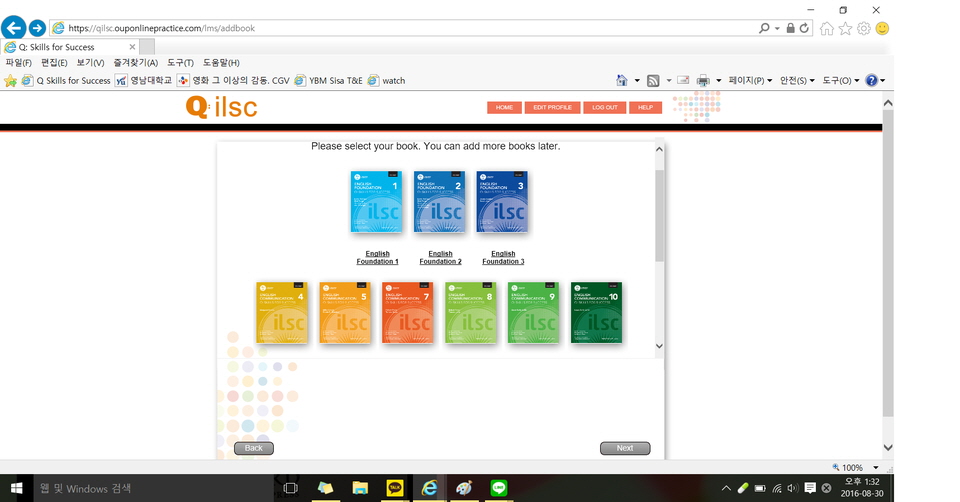Open the 편집(E) menu

point(54,62)
